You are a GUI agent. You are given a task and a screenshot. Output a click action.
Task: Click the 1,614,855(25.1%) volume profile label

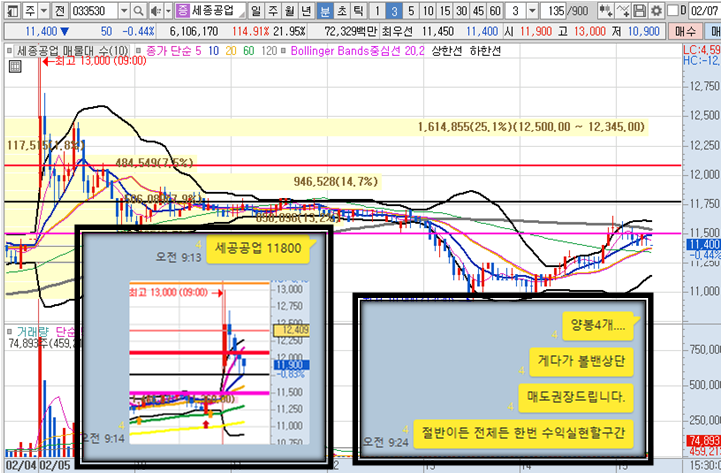(531, 127)
